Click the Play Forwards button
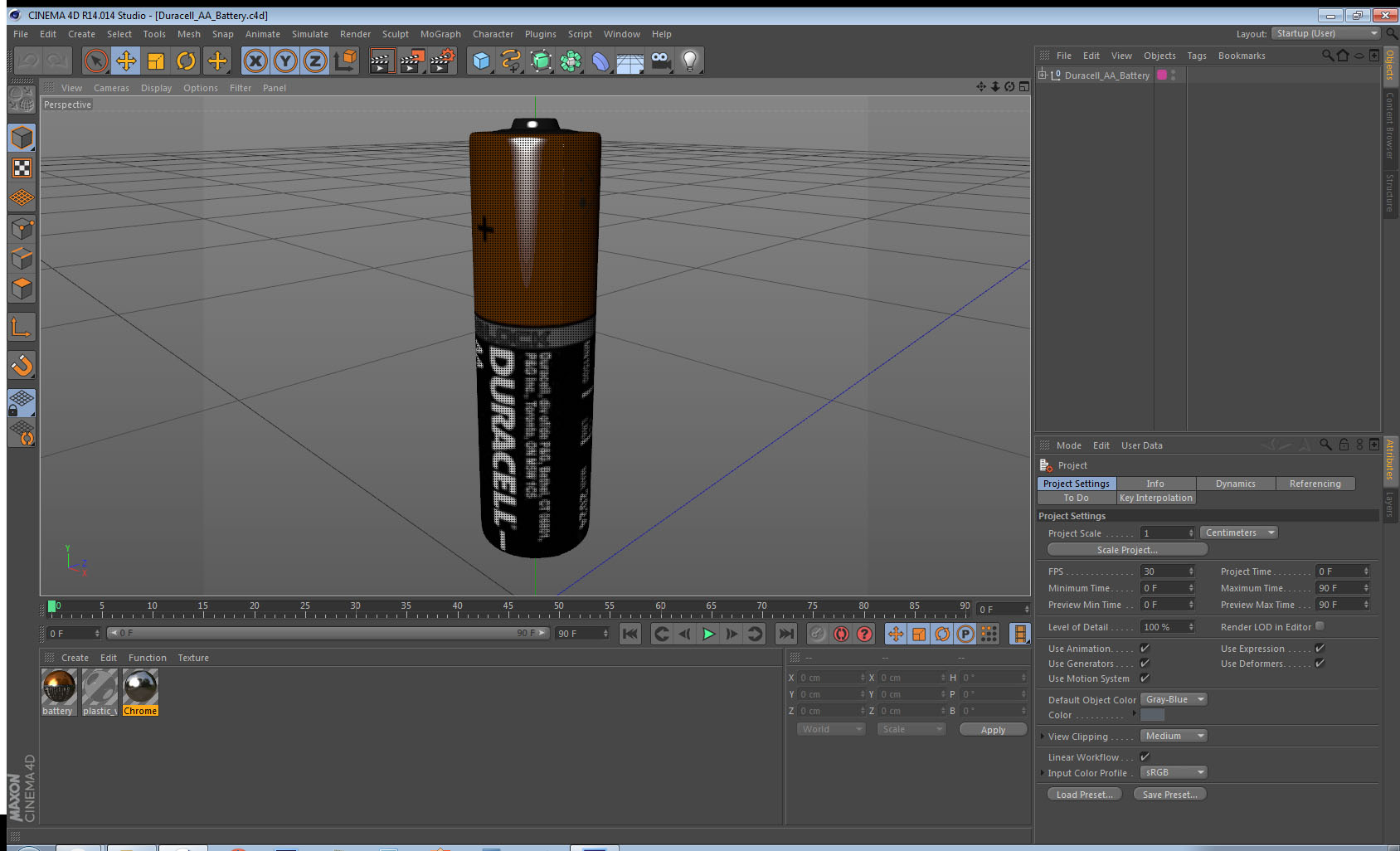Image resolution: width=1400 pixels, height=851 pixels. pos(708,634)
